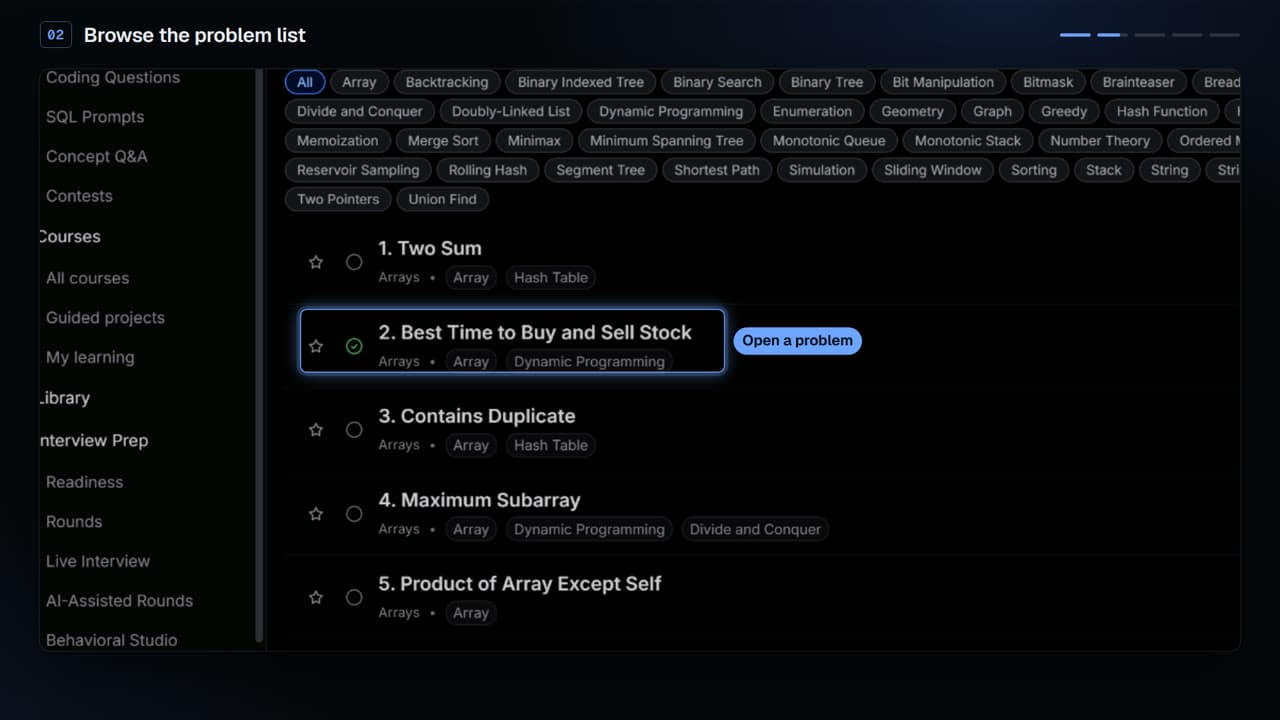Image resolution: width=1280 pixels, height=720 pixels.
Task: Star the Maximum Subarray problem
Action: (316, 514)
